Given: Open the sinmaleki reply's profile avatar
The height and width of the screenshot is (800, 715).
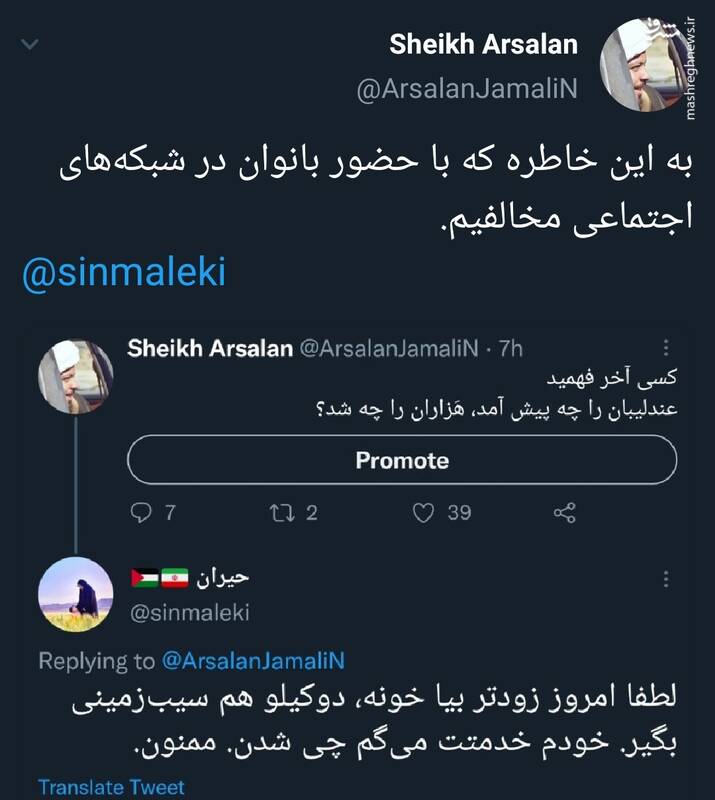Looking at the screenshot, I should coord(74,595).
